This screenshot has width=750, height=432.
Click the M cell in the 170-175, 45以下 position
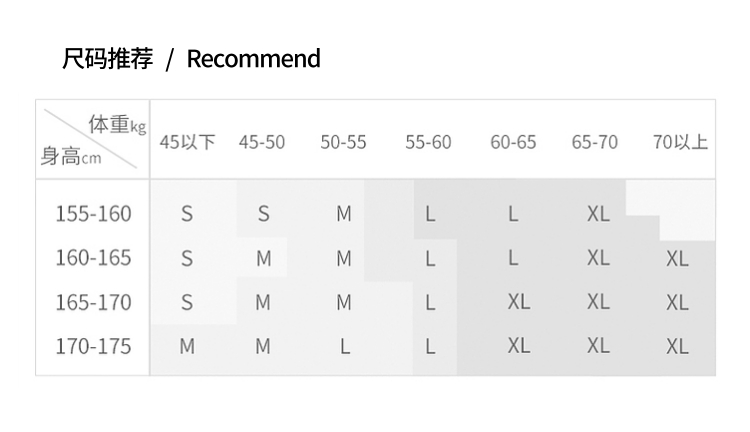tap(187, 346)
